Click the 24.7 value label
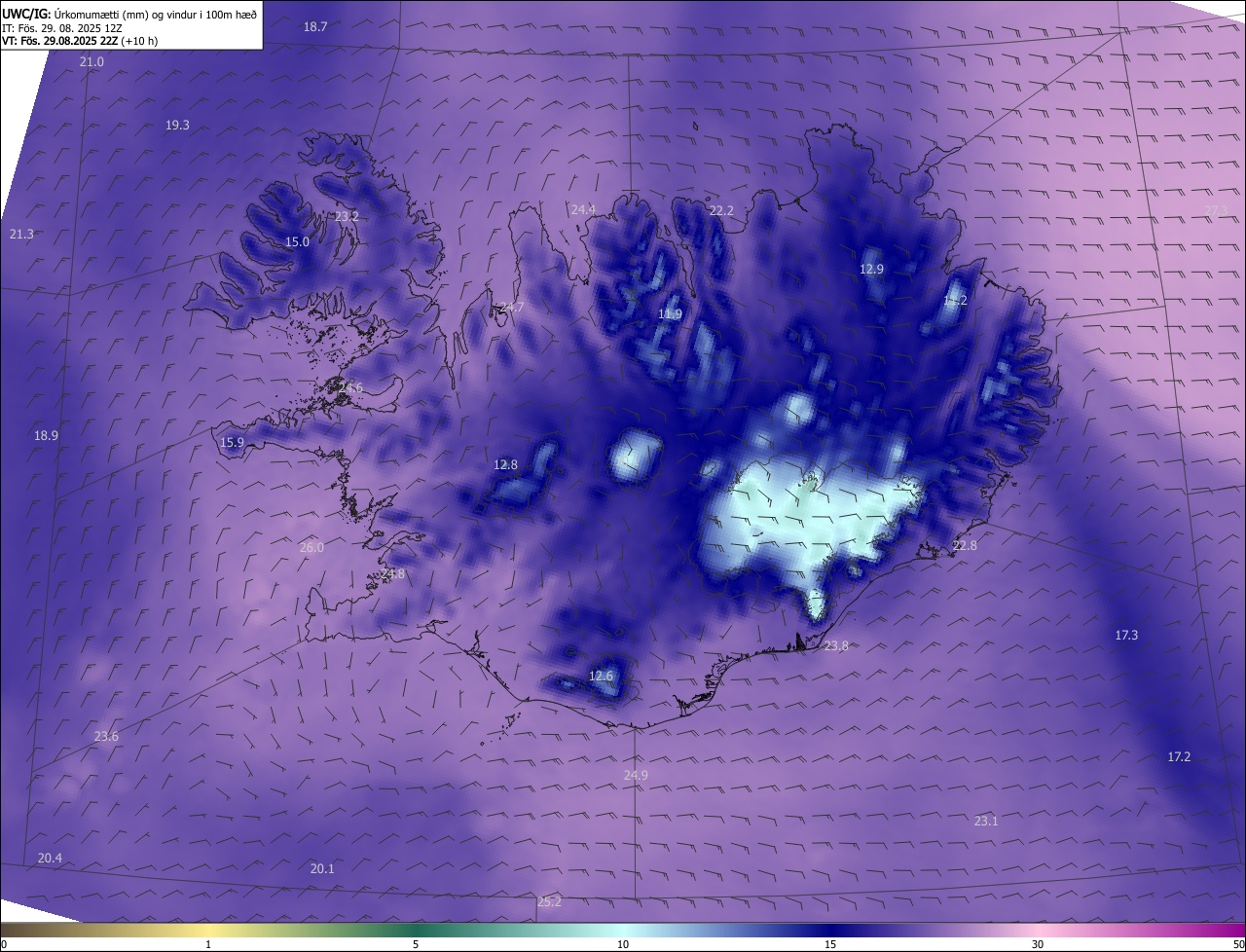Viewport: 1246px width, 952px height. tap(511, 308)
